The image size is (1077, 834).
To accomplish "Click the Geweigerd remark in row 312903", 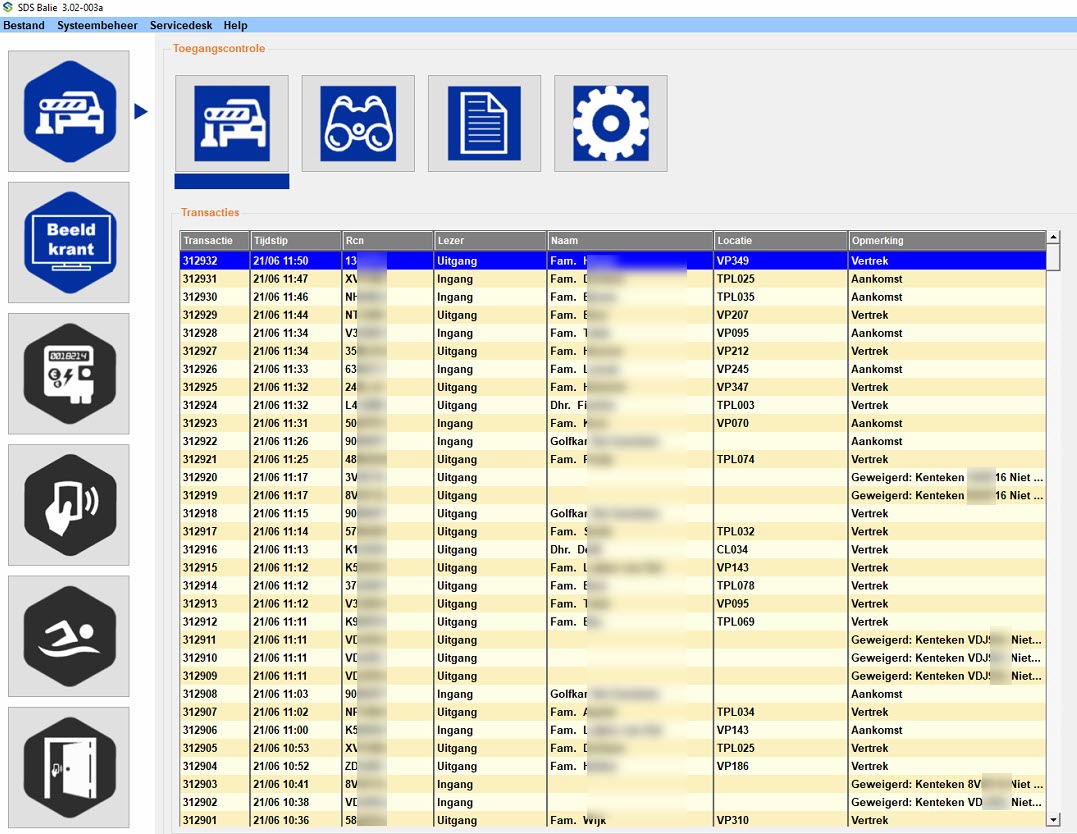I will 947,784.
